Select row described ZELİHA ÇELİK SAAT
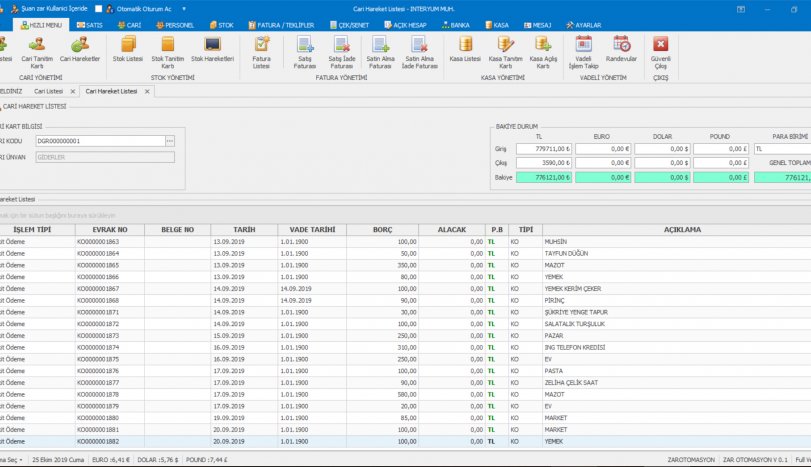This screenshot has height=467, width=811. point(406,383)
